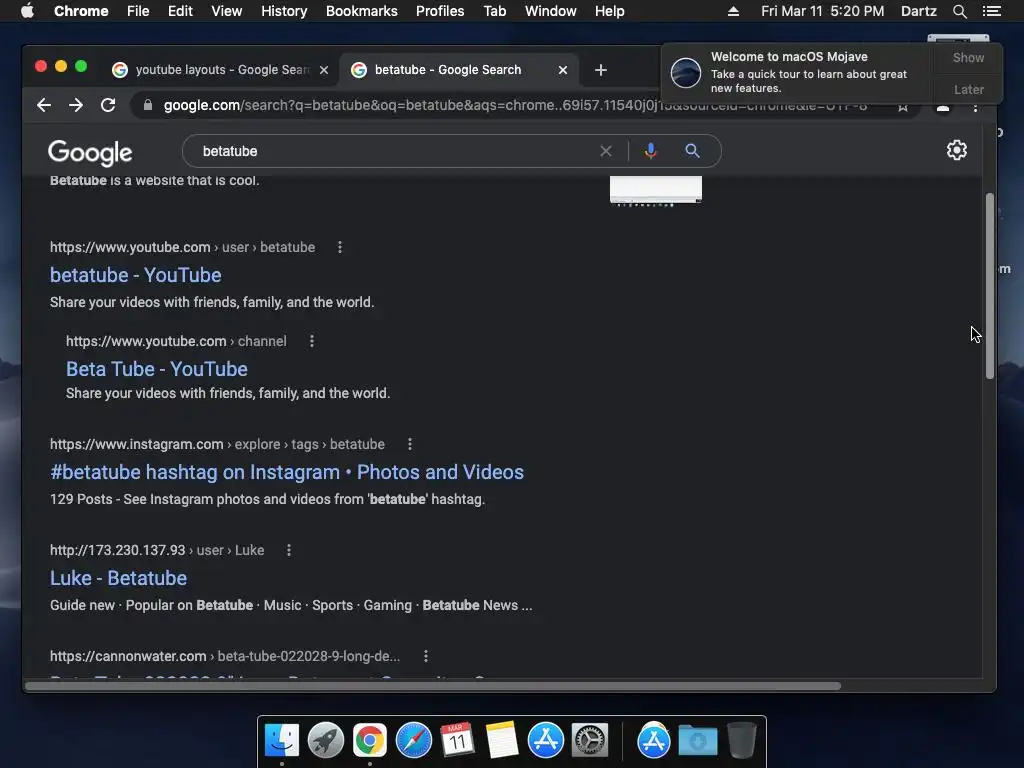
Task: Open Downloads folder in the Dock
Action: click(x=697, y=741)
